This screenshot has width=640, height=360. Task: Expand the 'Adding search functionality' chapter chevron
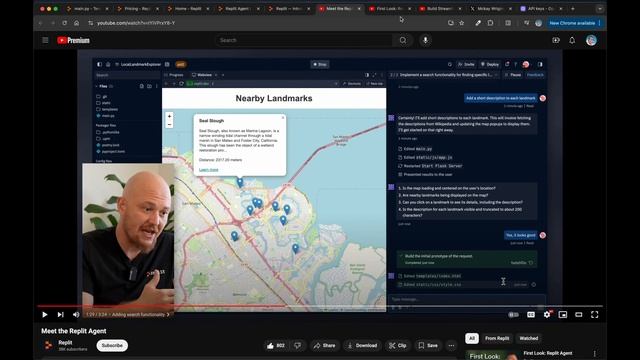point(168,315)
